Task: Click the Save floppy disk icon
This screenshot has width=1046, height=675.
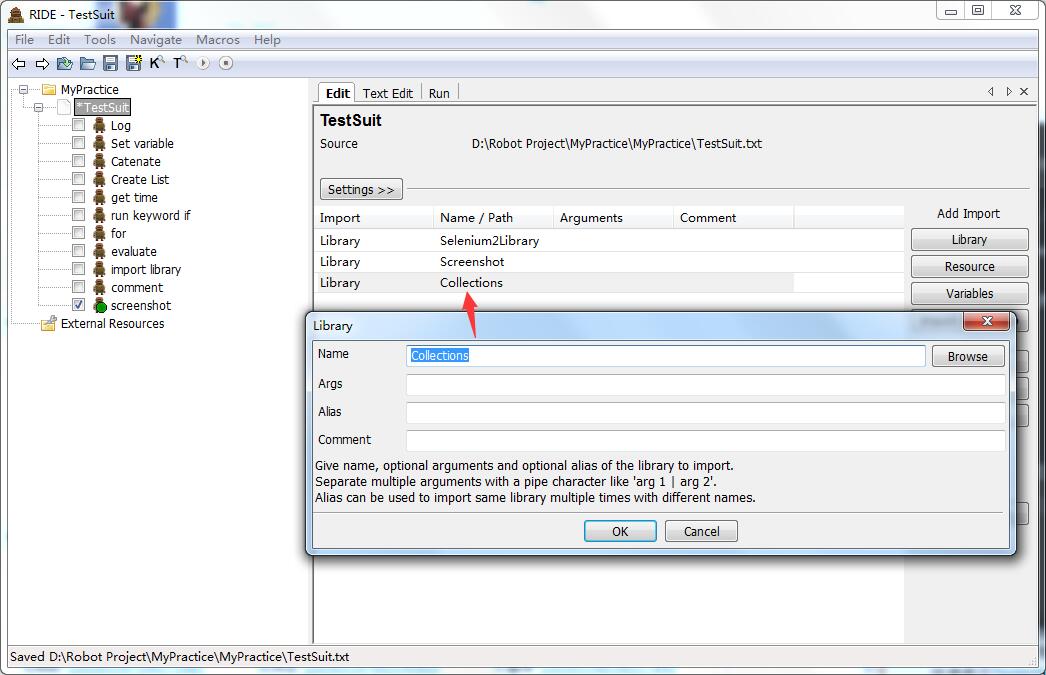Action: tap(111, 64)
